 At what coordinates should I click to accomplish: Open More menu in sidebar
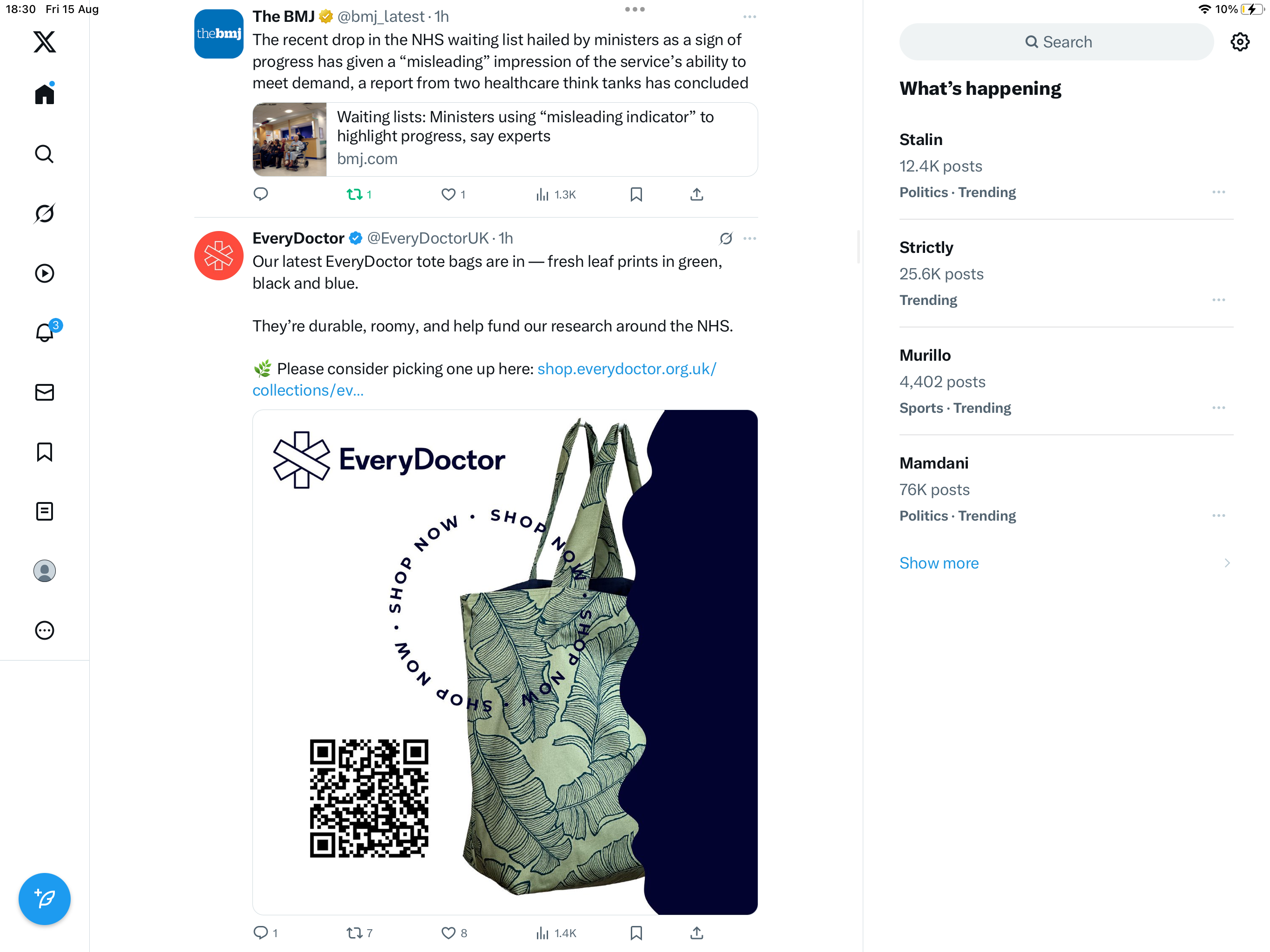click(x=44, y=630)
